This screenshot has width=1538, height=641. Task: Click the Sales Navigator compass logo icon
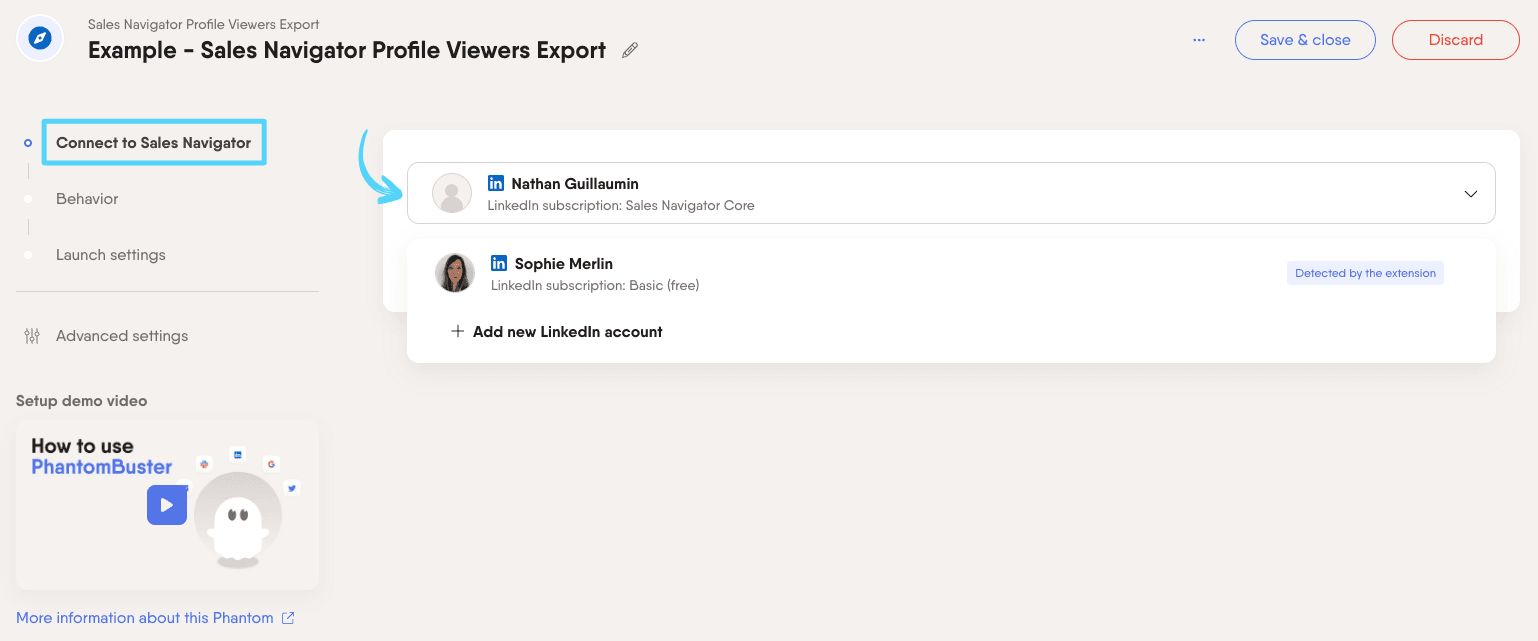click(40, 39)
